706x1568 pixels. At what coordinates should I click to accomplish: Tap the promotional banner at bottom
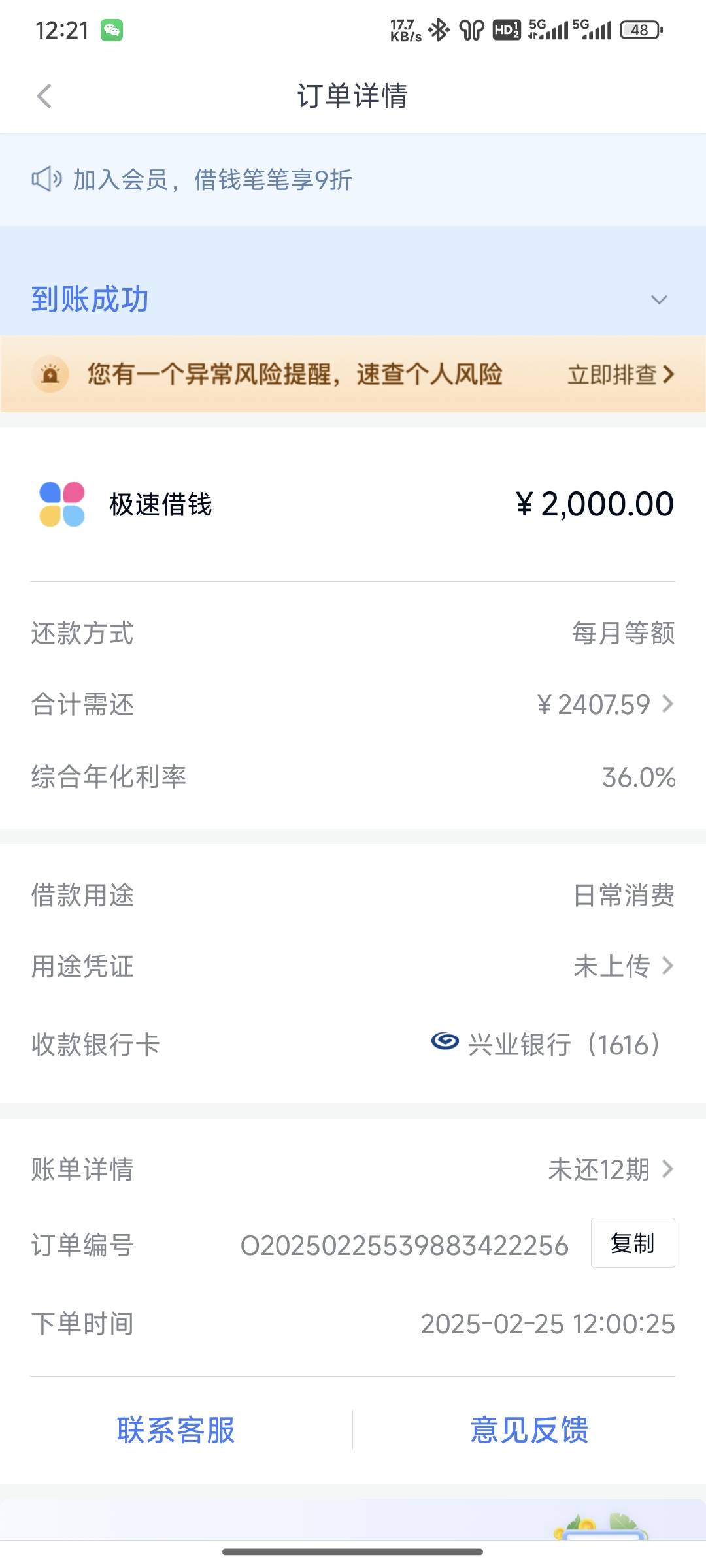click(x=353, y=1520)
